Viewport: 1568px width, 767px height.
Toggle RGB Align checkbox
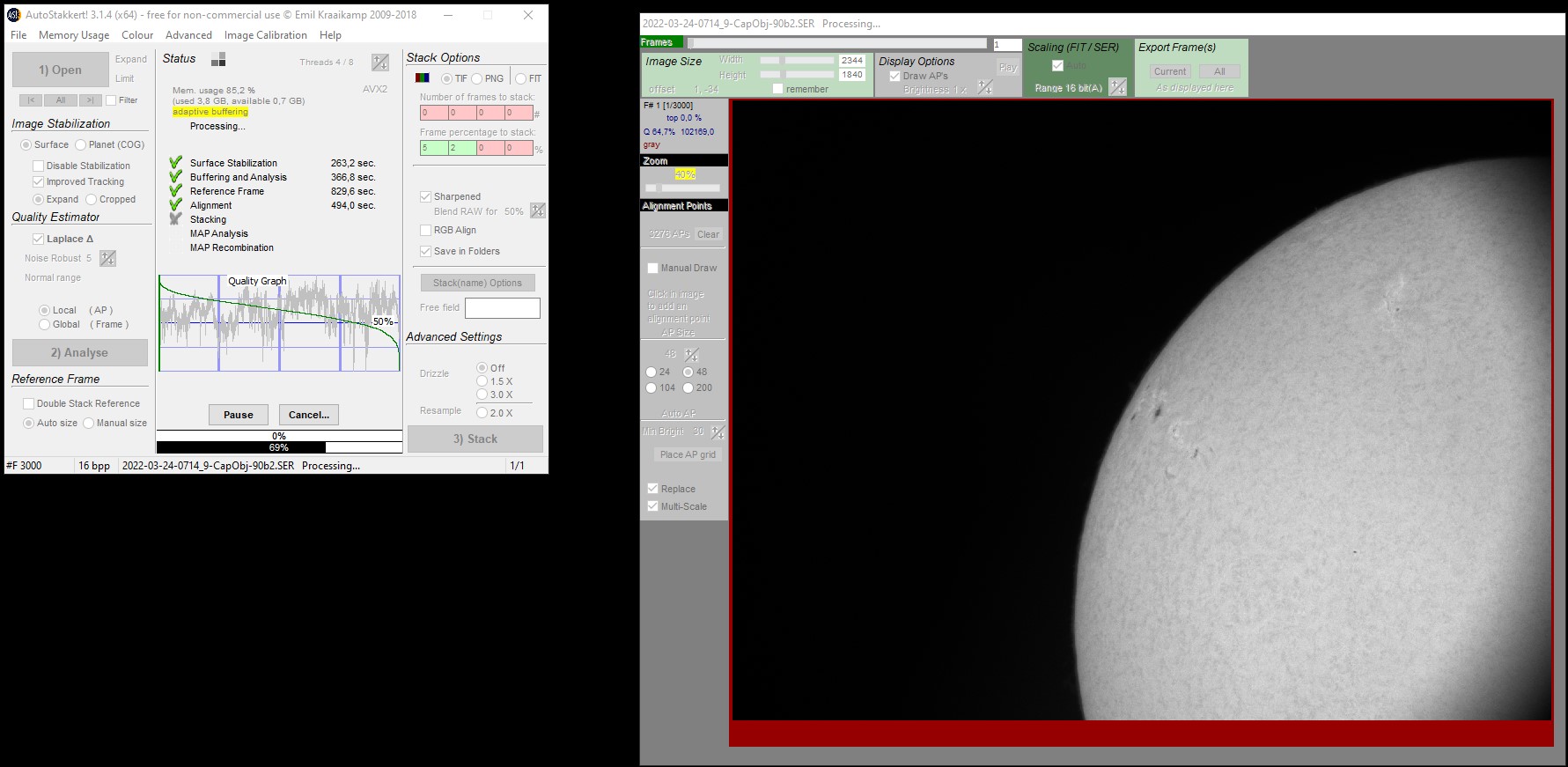pos(425,230)
